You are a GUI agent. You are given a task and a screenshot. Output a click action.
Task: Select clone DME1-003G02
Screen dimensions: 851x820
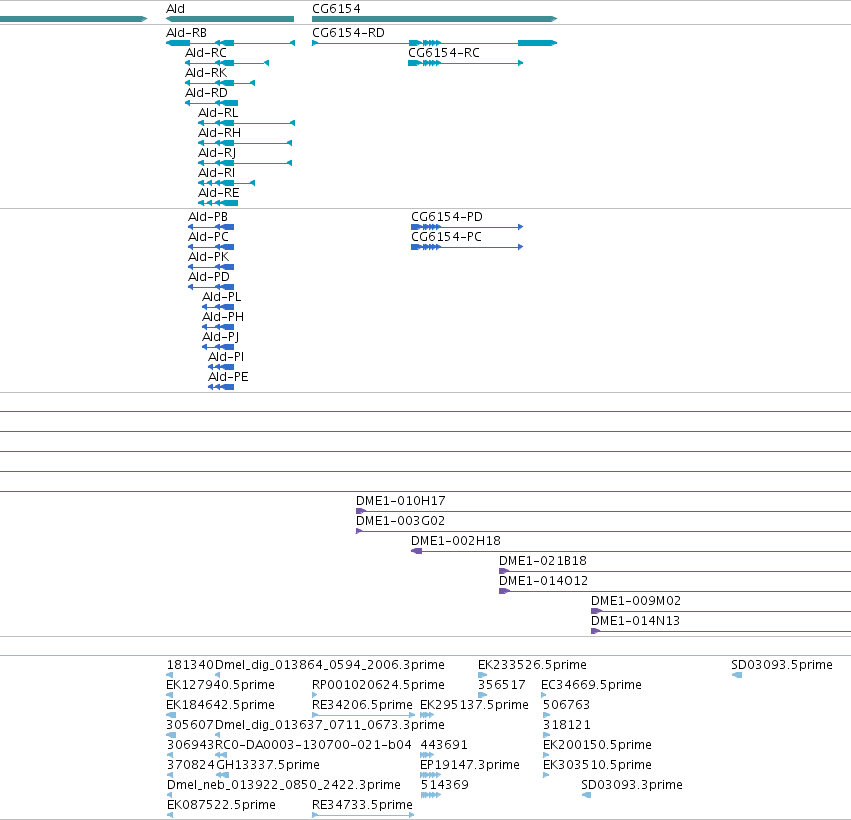click(401, 521)
